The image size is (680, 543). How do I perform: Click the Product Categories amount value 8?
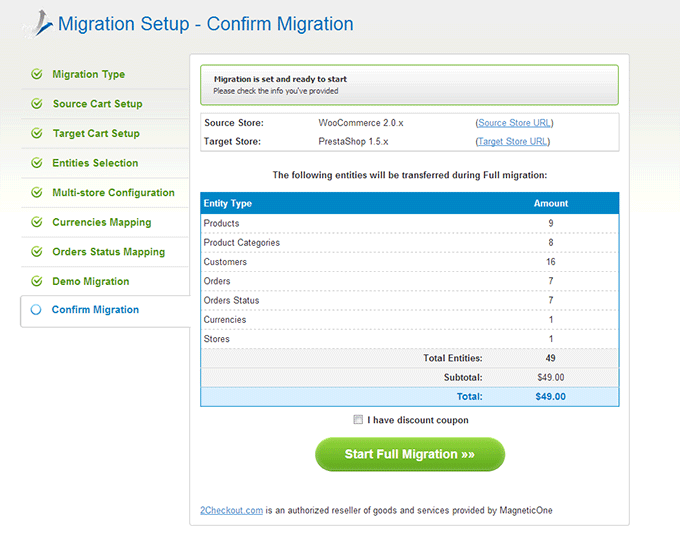coord(551,242)
